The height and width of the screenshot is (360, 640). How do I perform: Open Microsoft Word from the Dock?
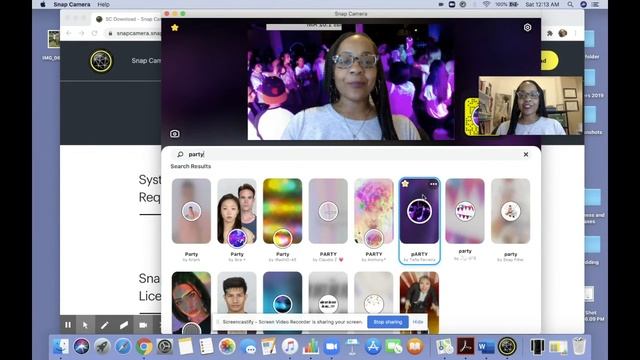coord(486,347)
